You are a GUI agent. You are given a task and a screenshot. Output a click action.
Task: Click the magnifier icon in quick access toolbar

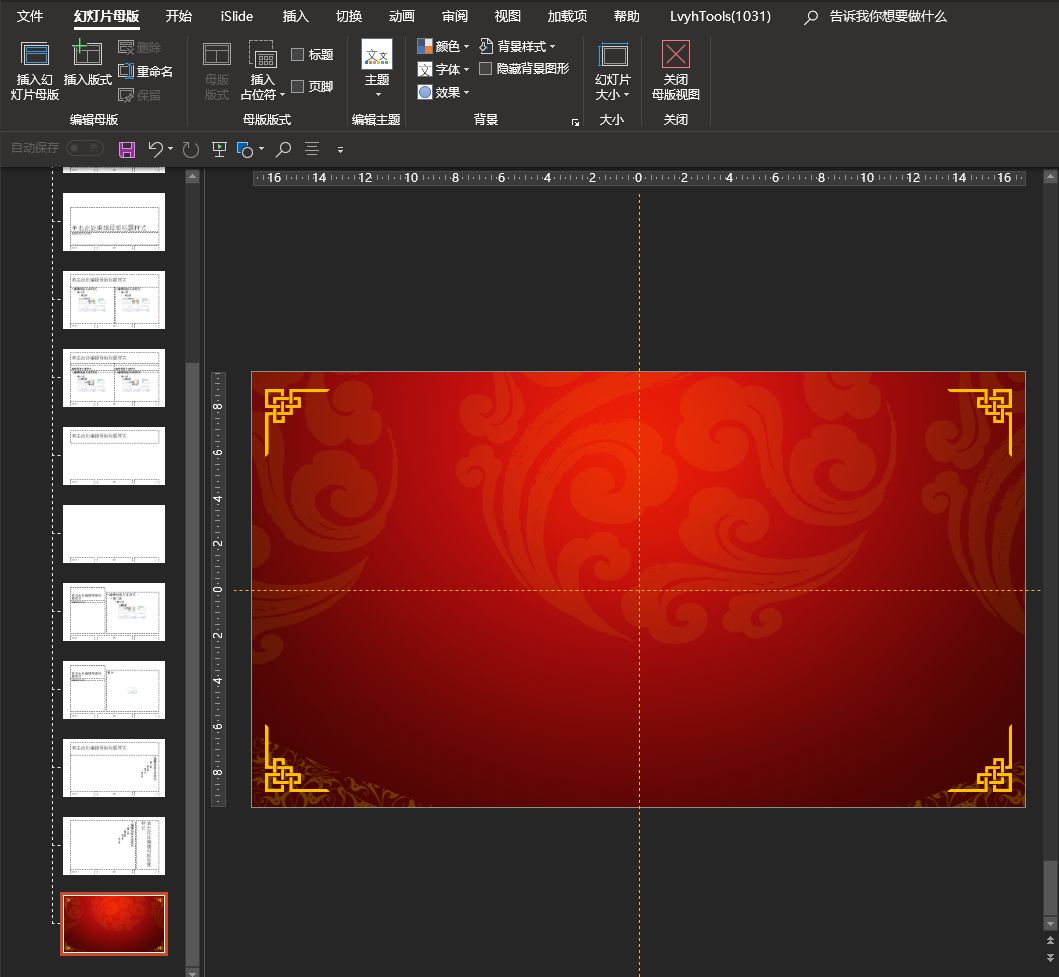[284, 149]
